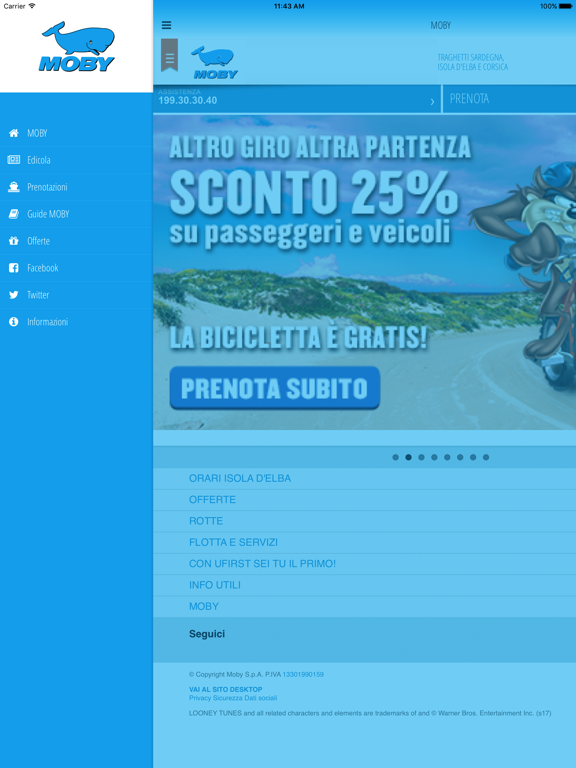Click the P.IVA number 13301990159
This screenshot has height=768, width=576.
303,674
